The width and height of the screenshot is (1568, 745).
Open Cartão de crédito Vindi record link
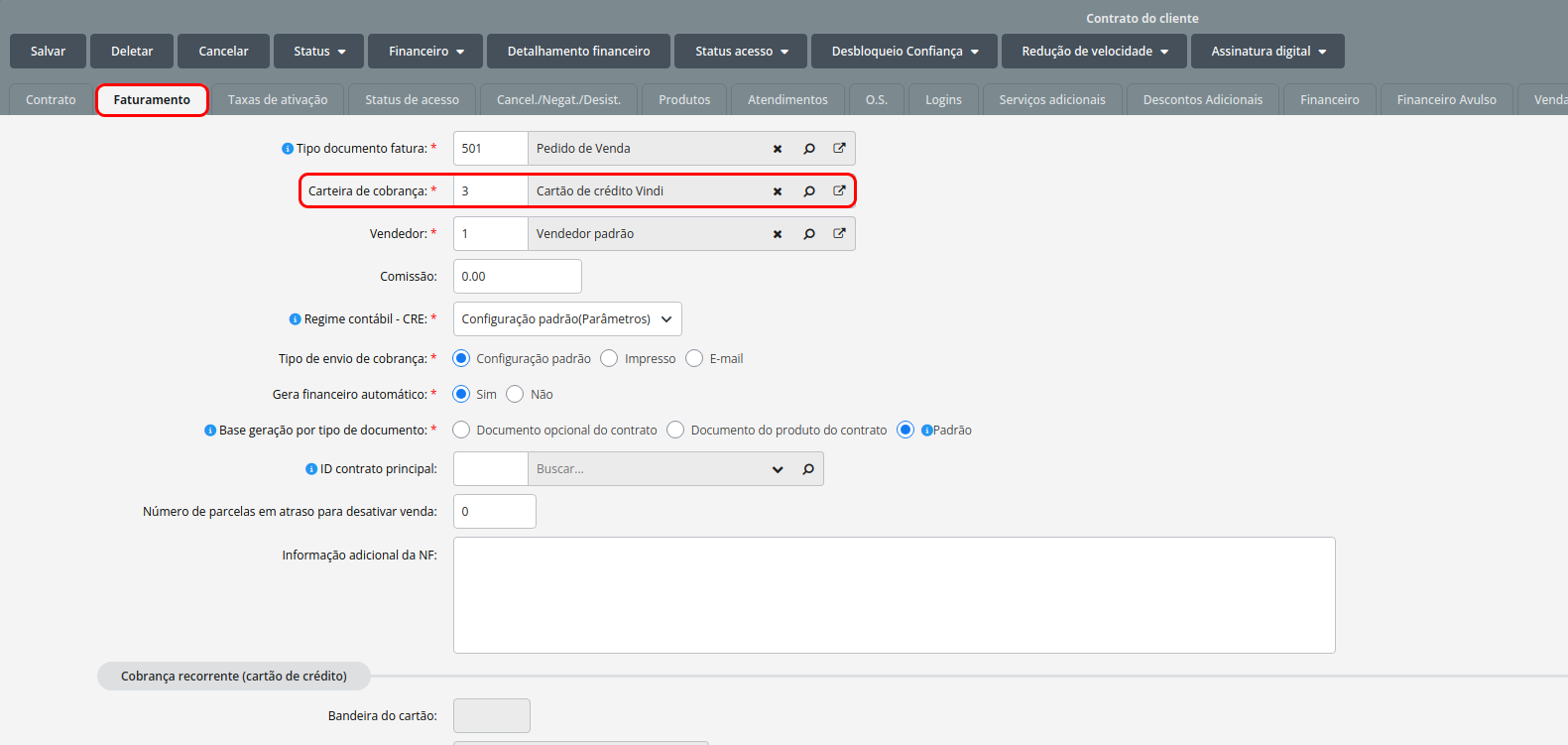click(x=839, y=190)
